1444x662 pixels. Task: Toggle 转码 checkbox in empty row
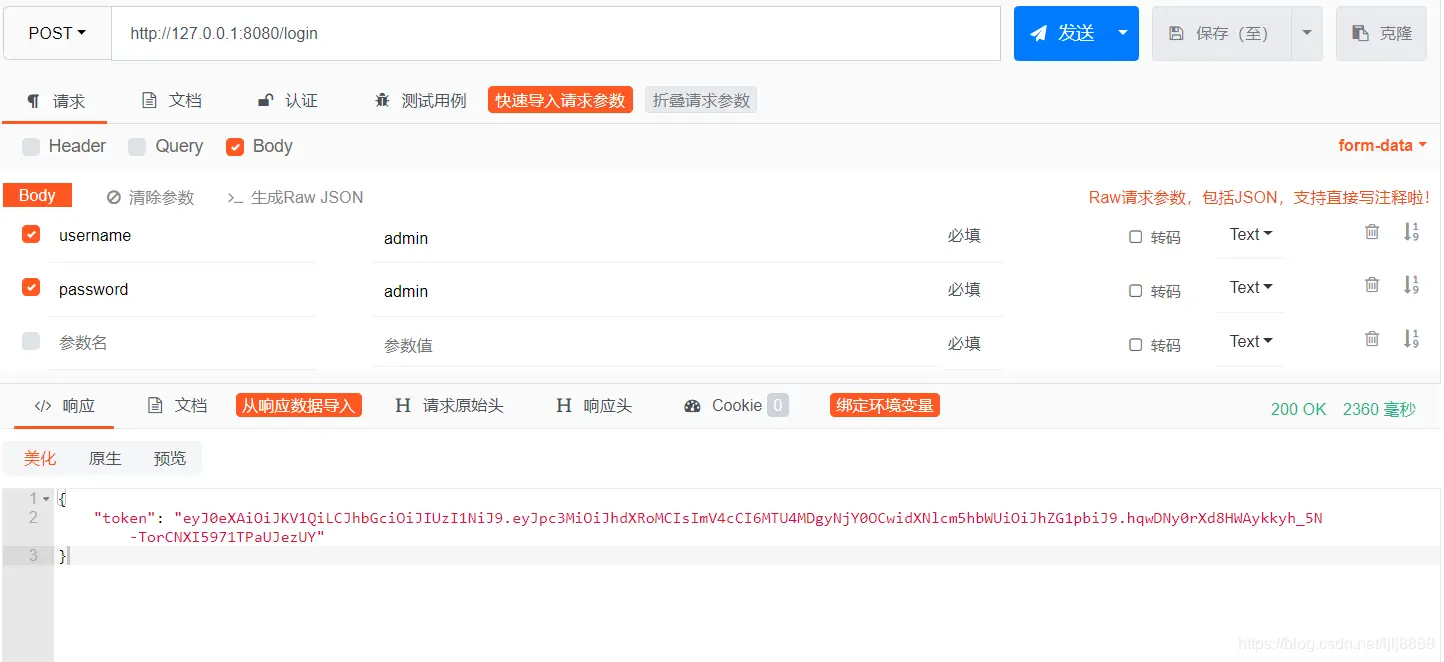pos(1135,345)
